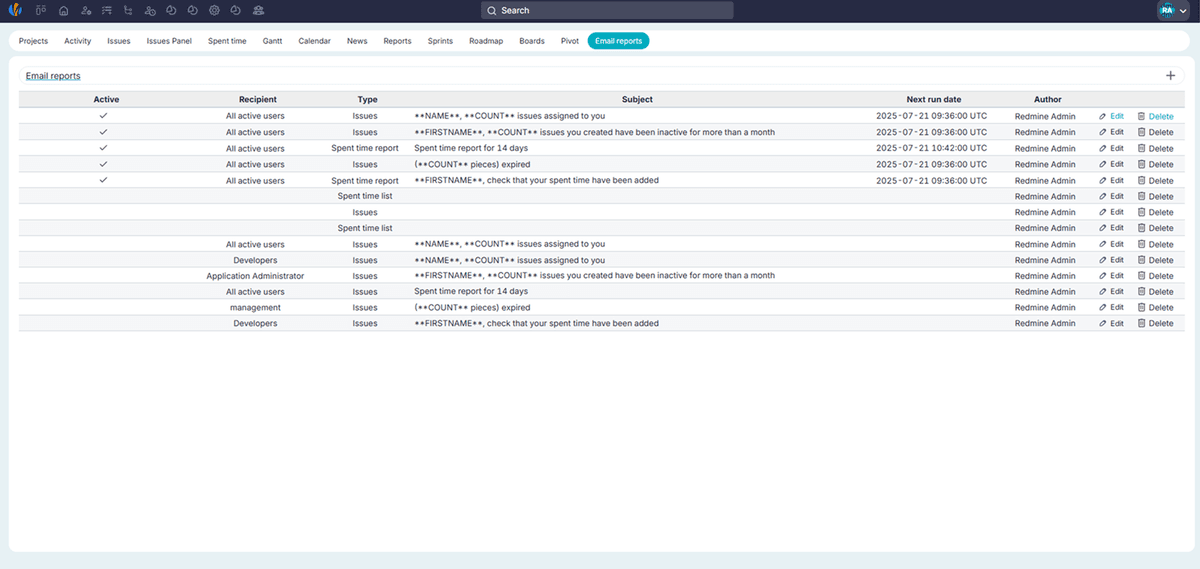Switch to the Gantt tab
Viewport: 1200px width, 569px height.
pos(272,41)
